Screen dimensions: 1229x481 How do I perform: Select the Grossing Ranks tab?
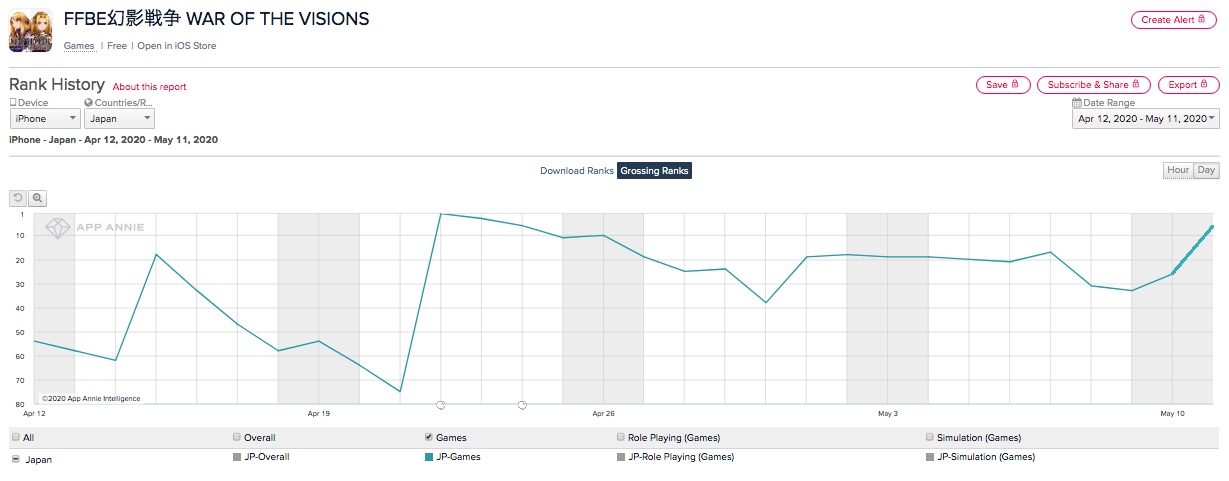pos(654,171)
